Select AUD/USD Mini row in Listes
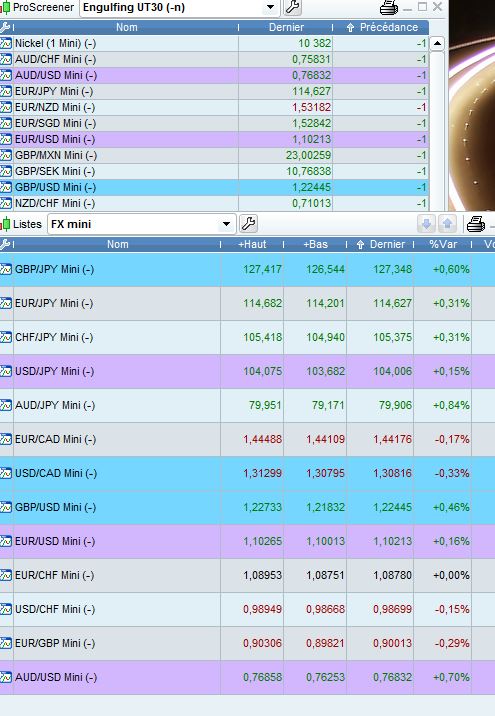Image resolution: width=495 pixels, height=716 pixels. (x=248, y=677)
